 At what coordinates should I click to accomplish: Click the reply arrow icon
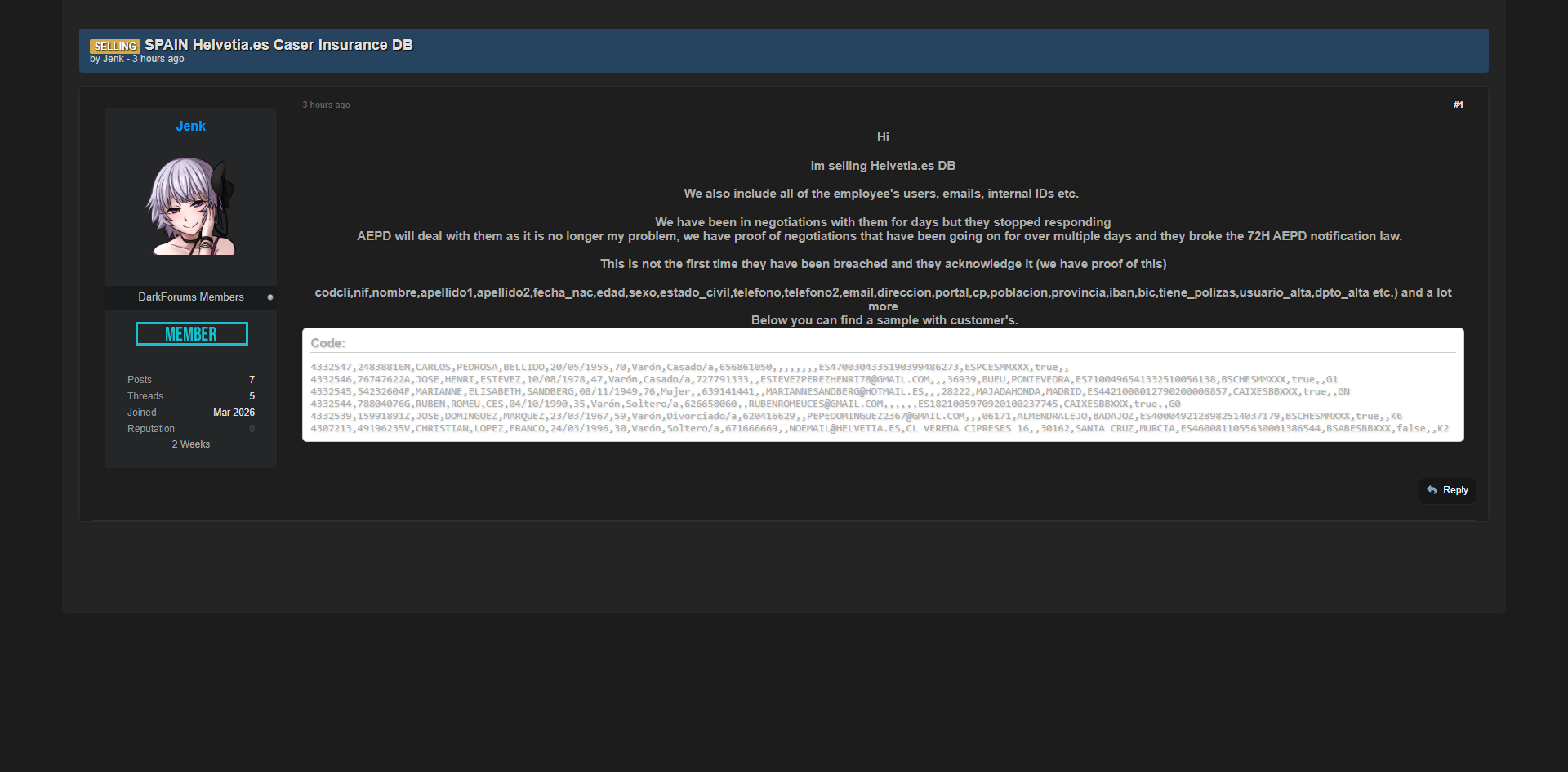[x=1432, y=490]
